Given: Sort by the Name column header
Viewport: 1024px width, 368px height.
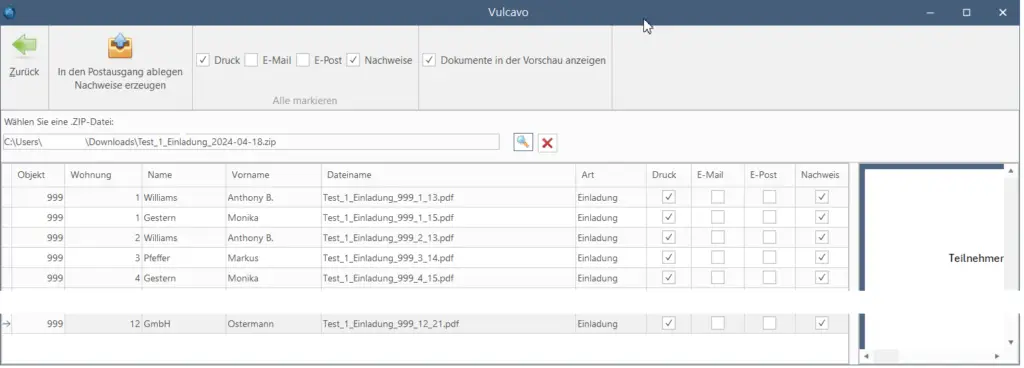Looking at the screenshot, I should [x=184, y=175].
